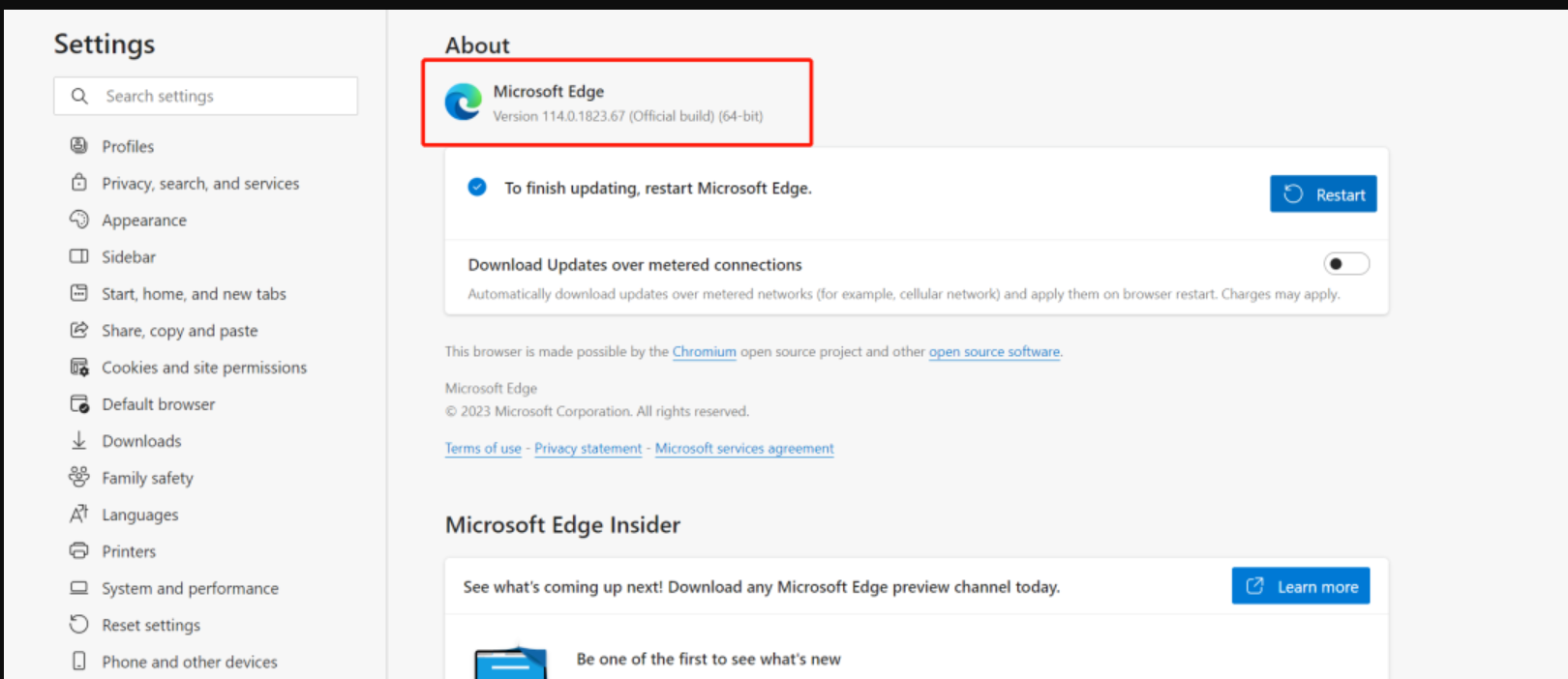Click the Languages icon

click(78, 514)
